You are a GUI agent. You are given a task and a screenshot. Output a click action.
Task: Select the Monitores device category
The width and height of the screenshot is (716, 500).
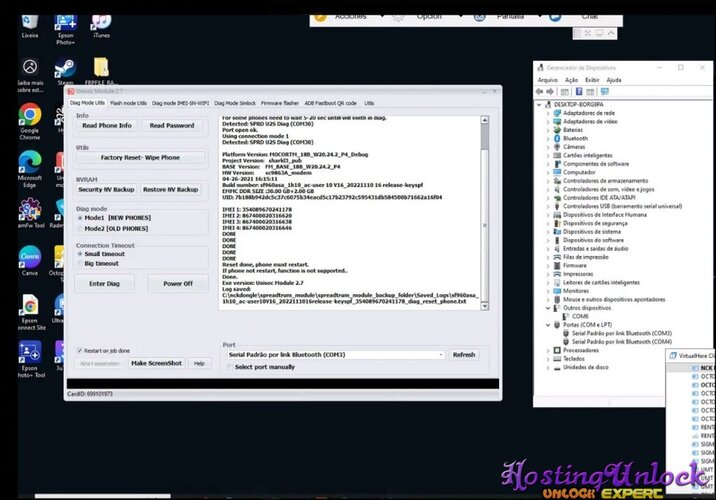tap(575, 291)
